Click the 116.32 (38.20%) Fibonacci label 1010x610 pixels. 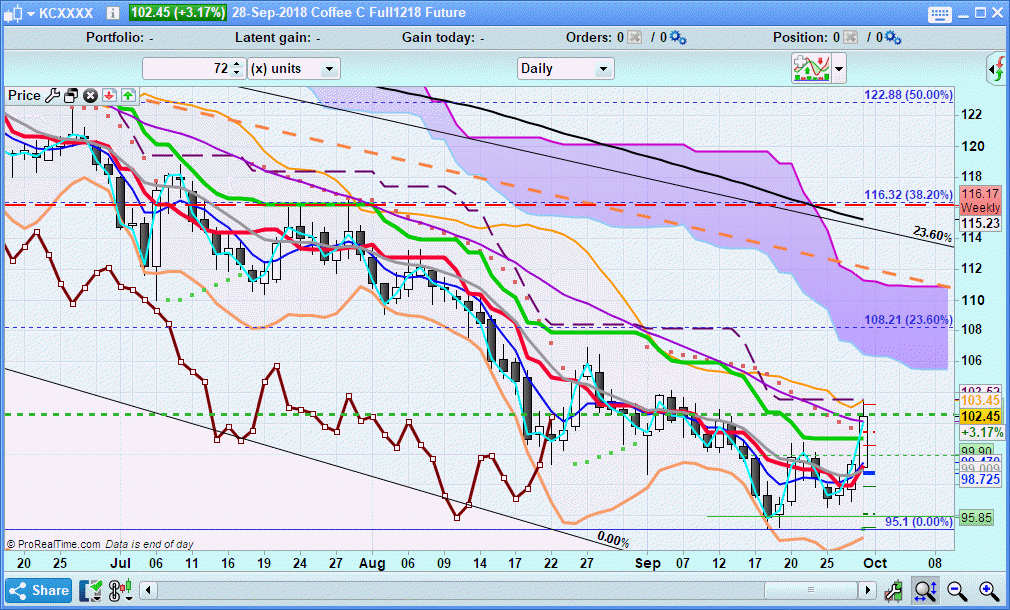pyautogui.click(x=908, y=195)
